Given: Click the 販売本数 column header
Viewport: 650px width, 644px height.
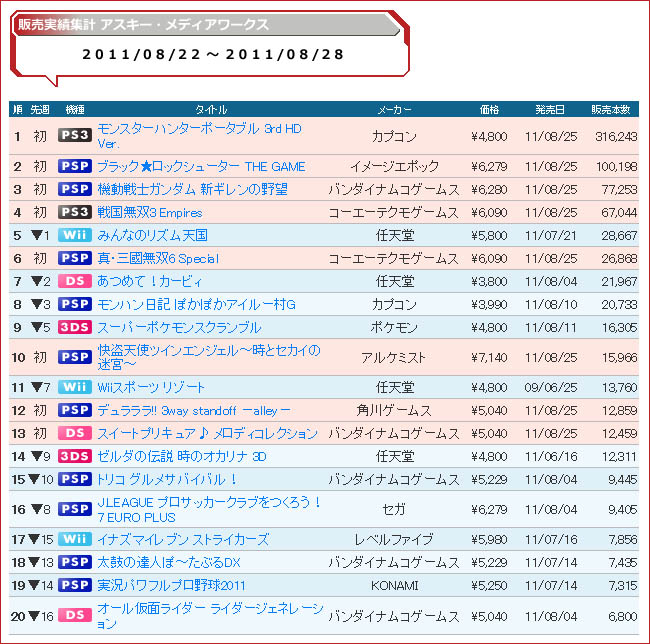Looking at the screenshot, I should pos(611,109).
